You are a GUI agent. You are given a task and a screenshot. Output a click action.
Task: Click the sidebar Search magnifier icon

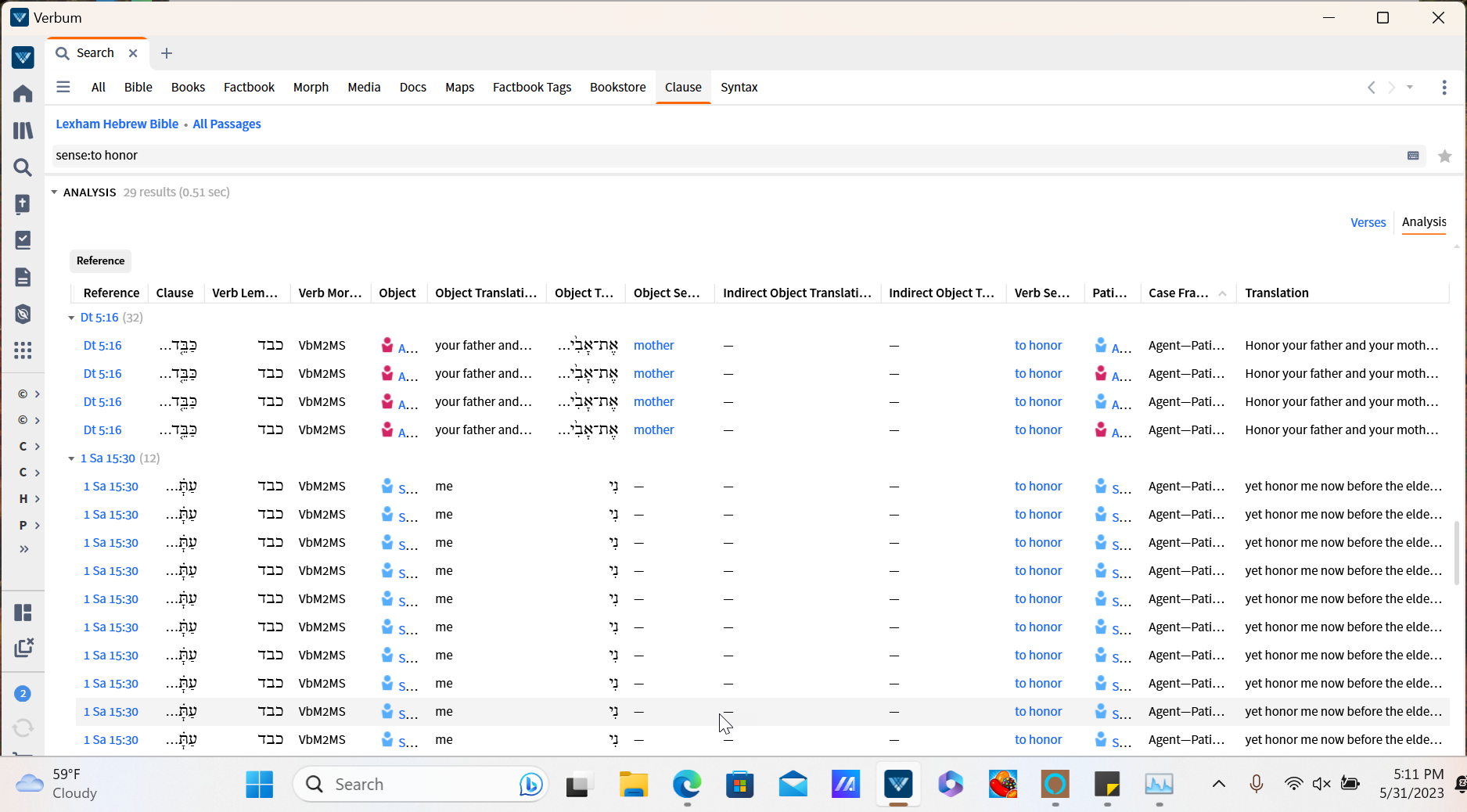[x=23, y=167]
